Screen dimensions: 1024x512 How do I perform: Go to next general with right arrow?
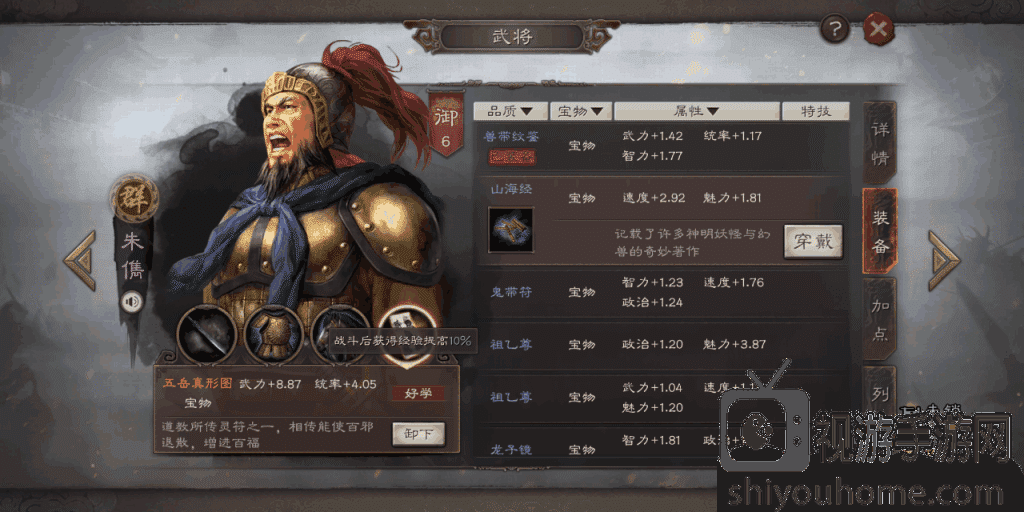click(x=944, y=260)
